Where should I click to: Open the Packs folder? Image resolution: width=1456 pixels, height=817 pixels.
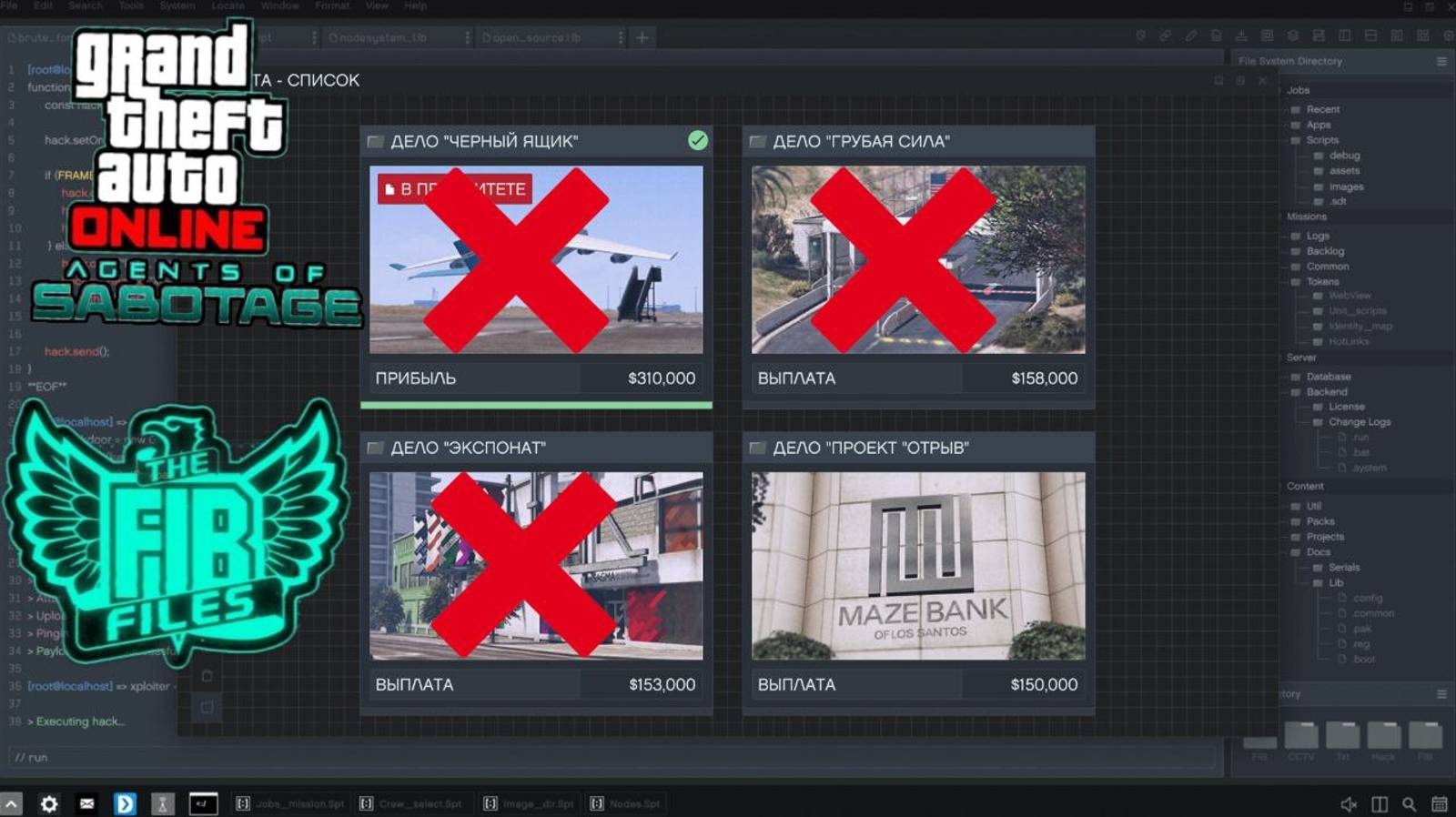click(x=1313, y=521)
